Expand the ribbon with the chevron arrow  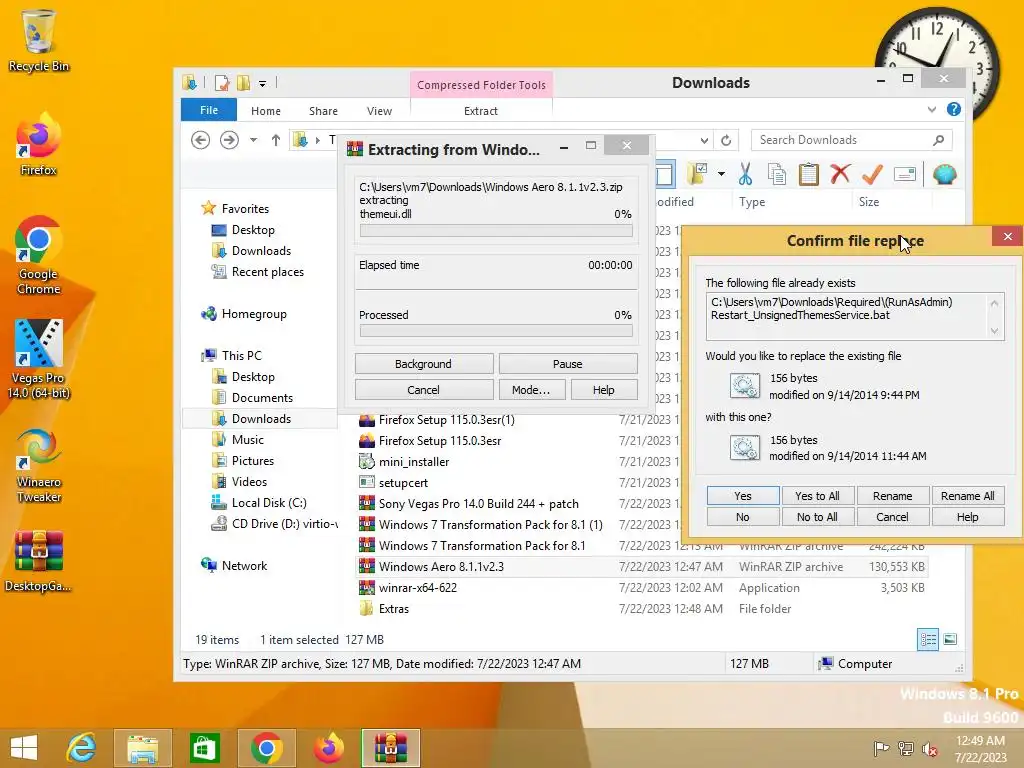tap(932, 110)
